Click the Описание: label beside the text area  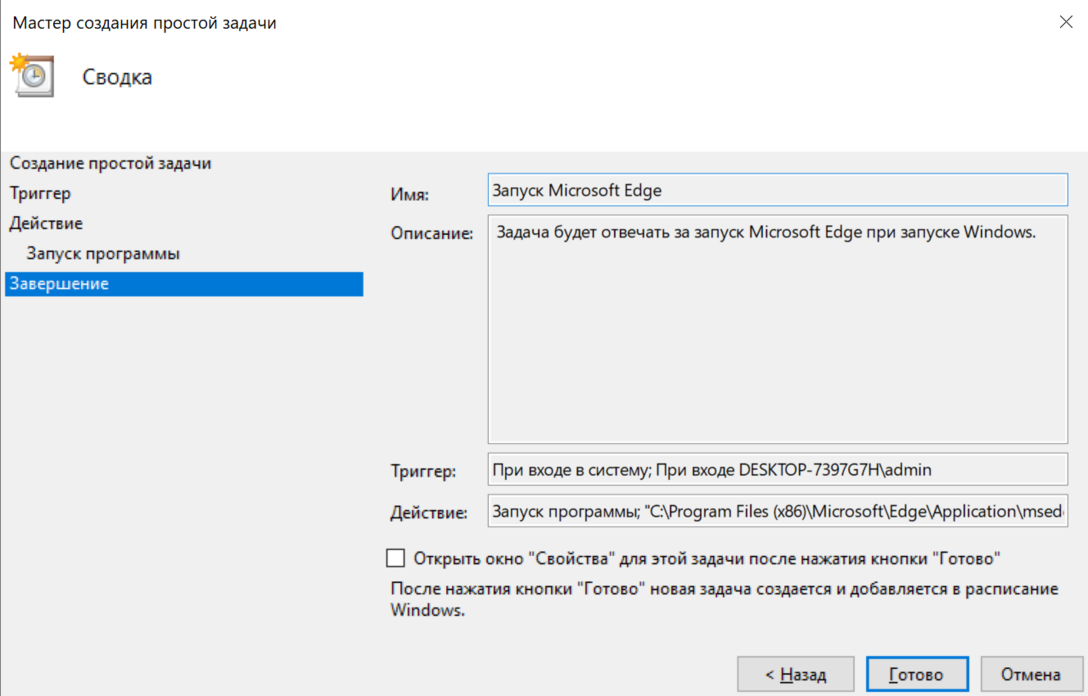point(431,234)
